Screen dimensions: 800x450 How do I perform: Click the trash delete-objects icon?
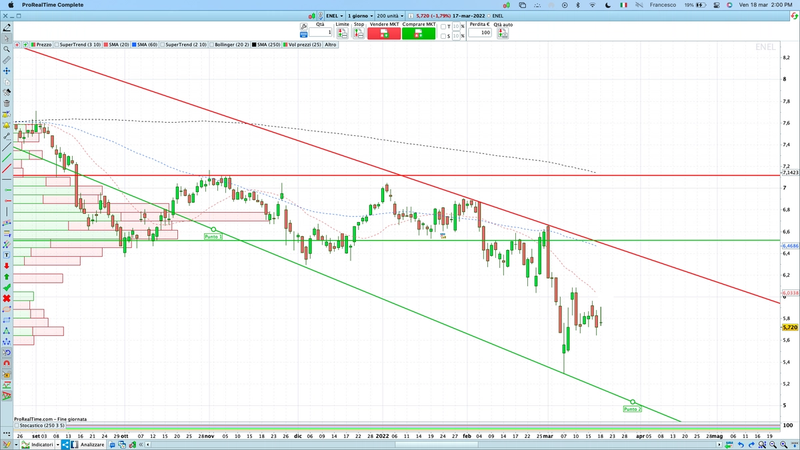click(7, 104)
